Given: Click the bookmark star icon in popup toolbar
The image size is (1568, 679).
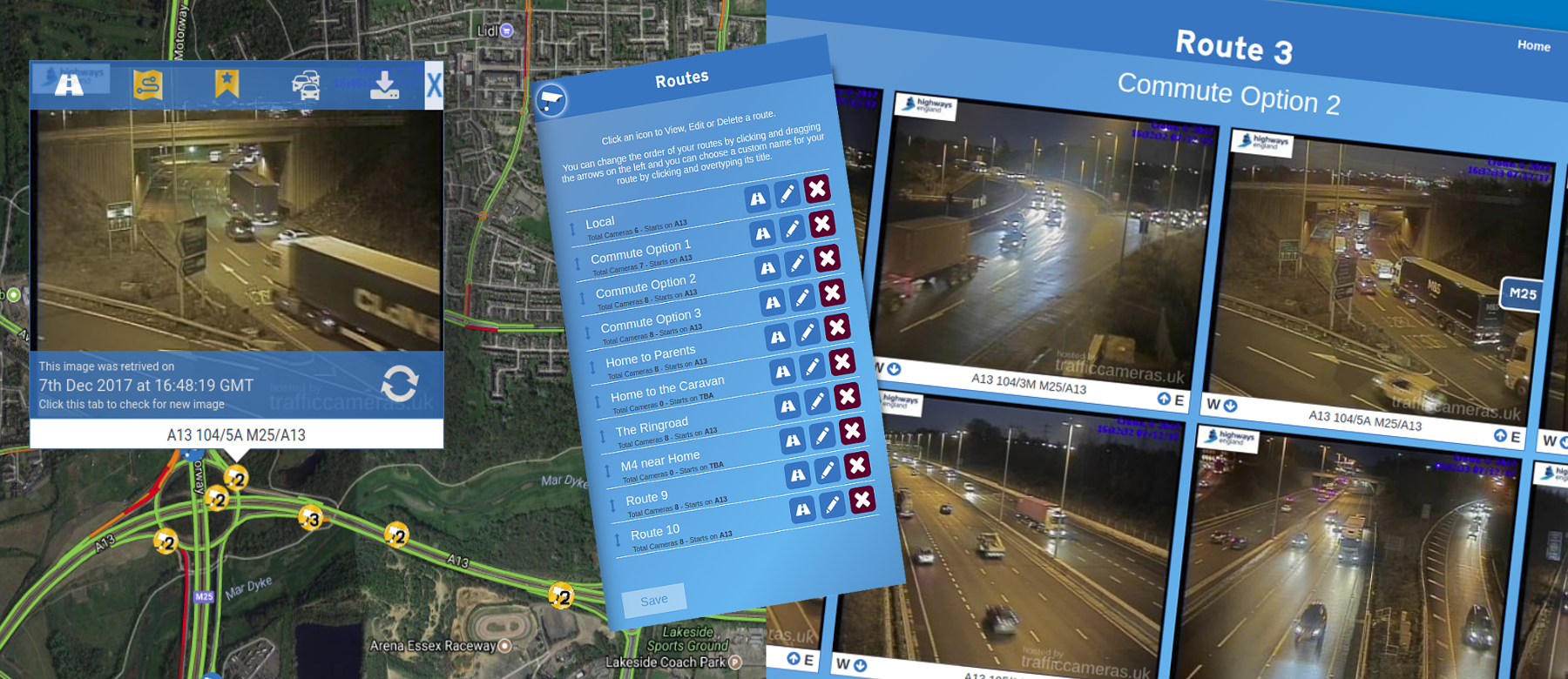Looking at the screenshot, I should pyautogui.click(x=226, y=84).
